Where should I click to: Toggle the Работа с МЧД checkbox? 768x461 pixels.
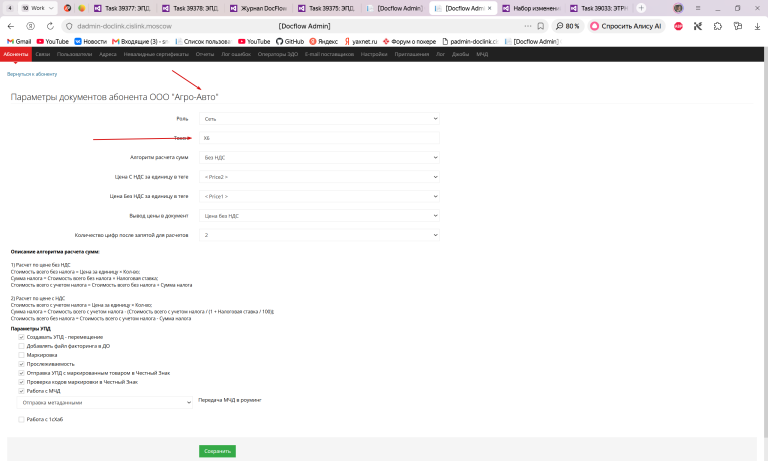pos(21,391)
